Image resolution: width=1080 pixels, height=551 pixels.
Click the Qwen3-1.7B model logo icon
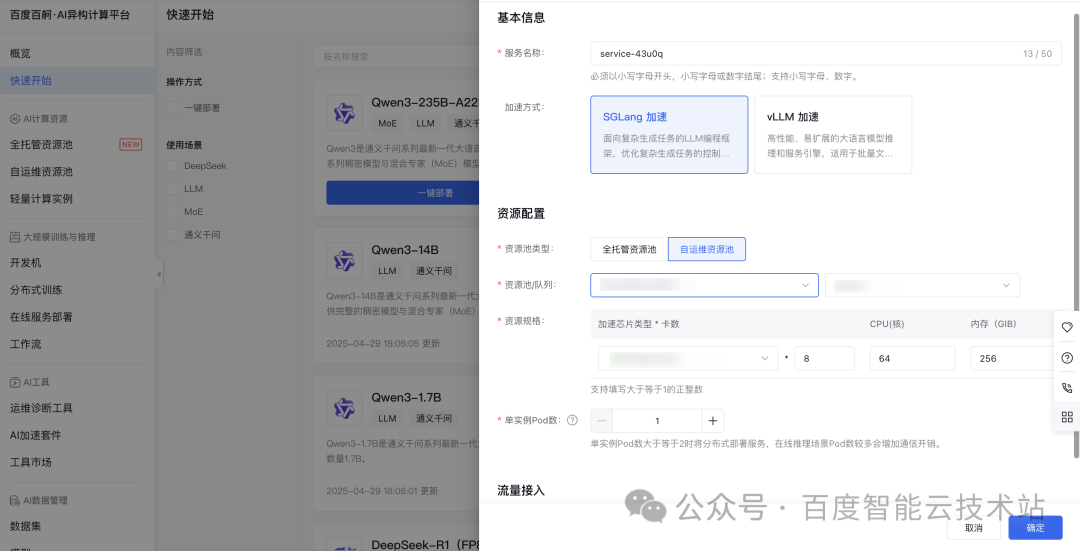[x=344, y=408]
